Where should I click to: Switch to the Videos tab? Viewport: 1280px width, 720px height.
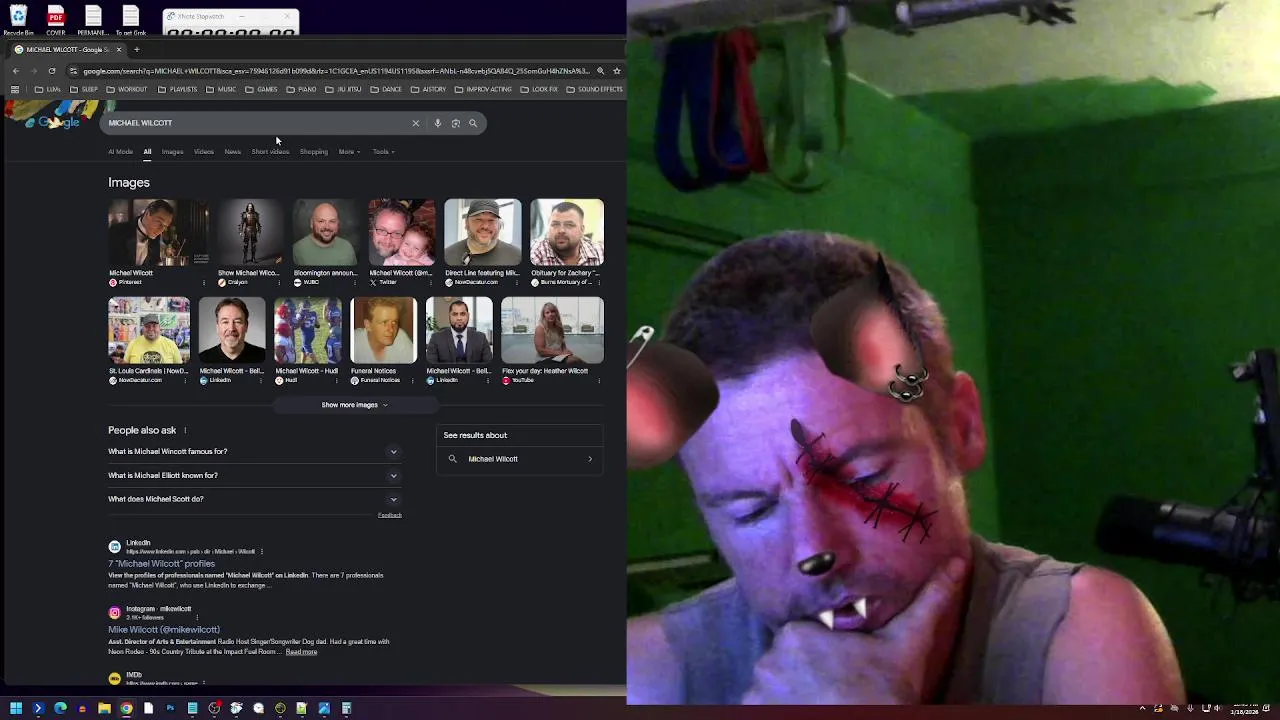pyautogui.click(x=204, y=152)
